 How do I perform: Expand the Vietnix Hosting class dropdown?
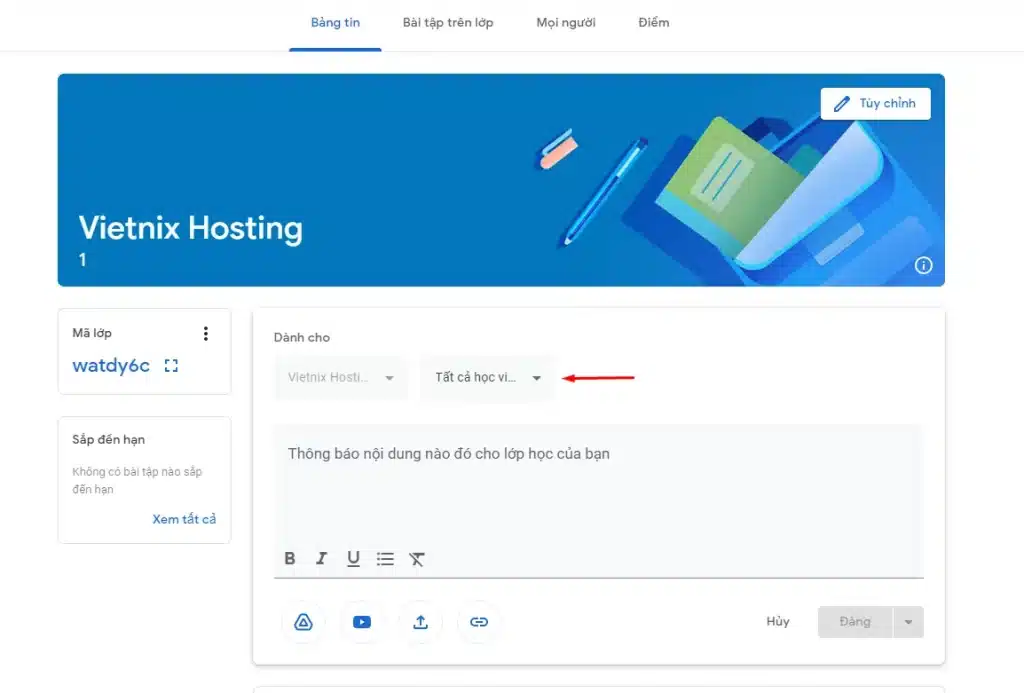pyautogui.click(x=341, y=378)
